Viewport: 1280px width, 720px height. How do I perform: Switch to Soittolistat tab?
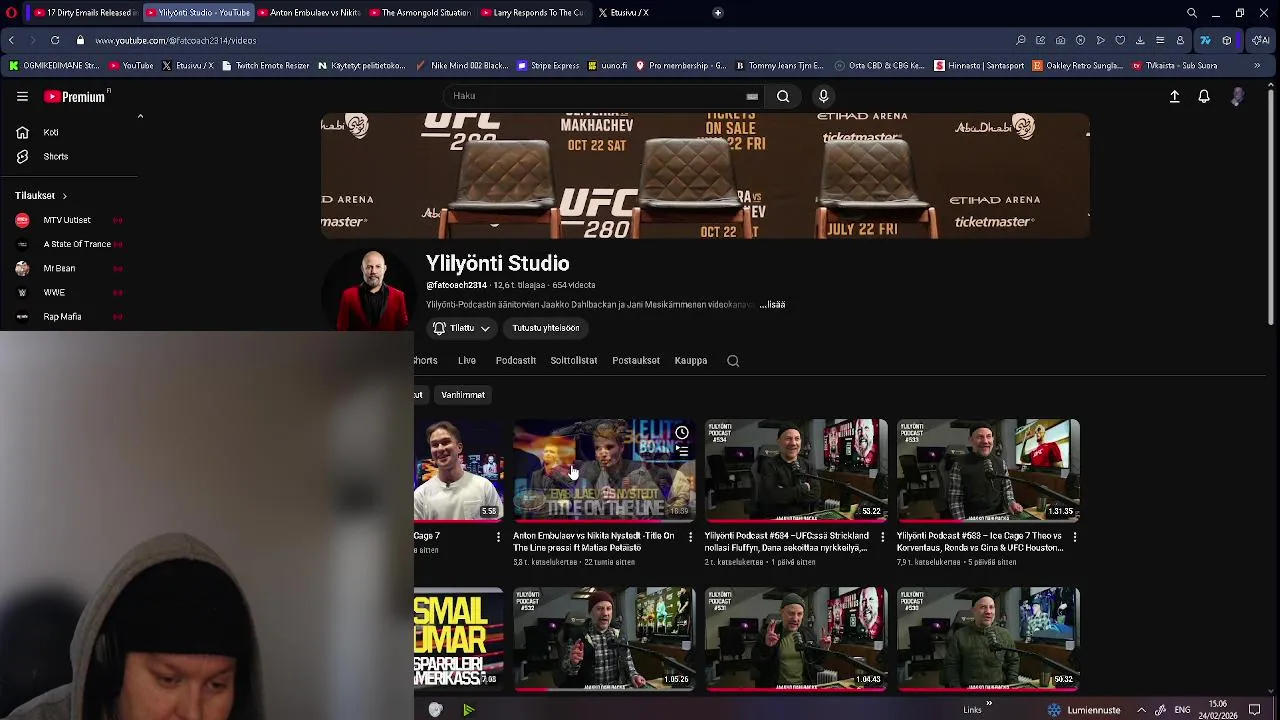click(574, 361)
